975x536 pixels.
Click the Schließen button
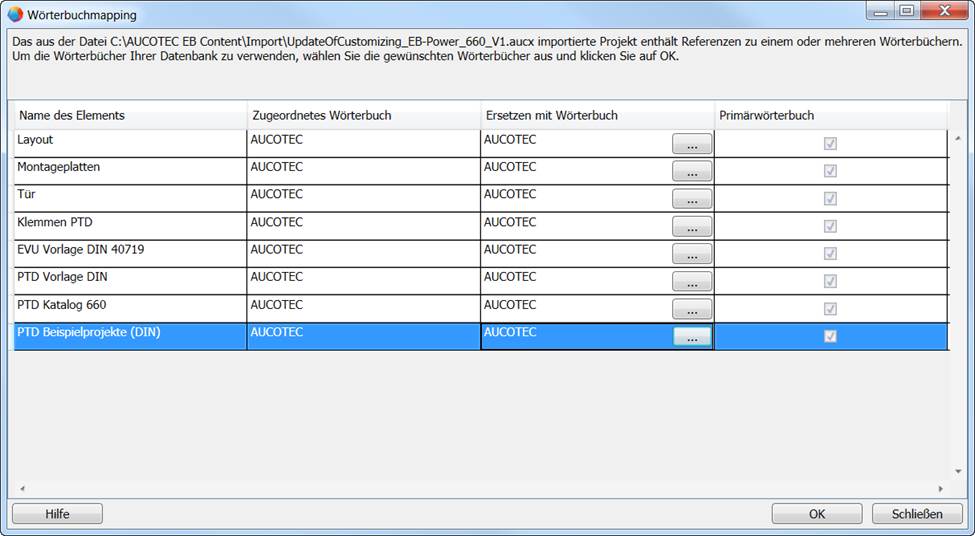coord(917,514)
